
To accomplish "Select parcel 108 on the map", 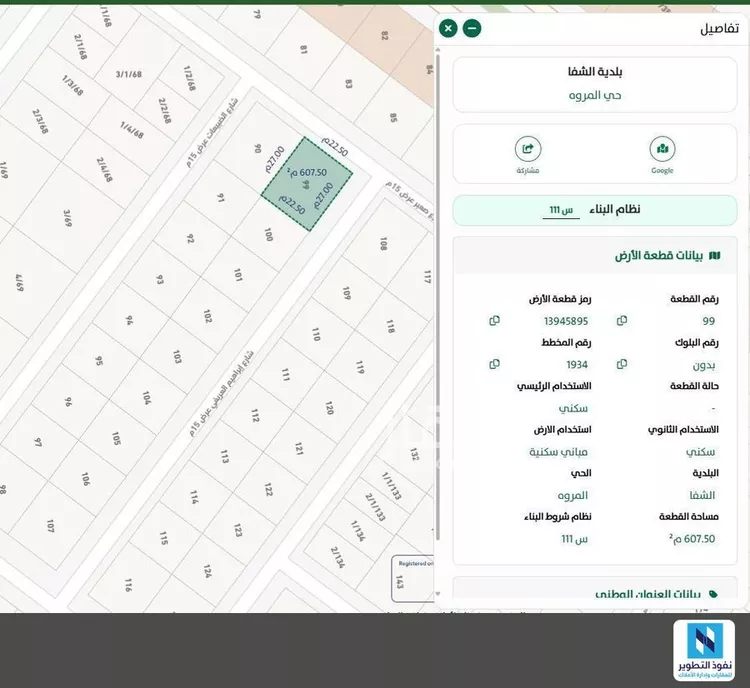I will [x=383, y=244].
